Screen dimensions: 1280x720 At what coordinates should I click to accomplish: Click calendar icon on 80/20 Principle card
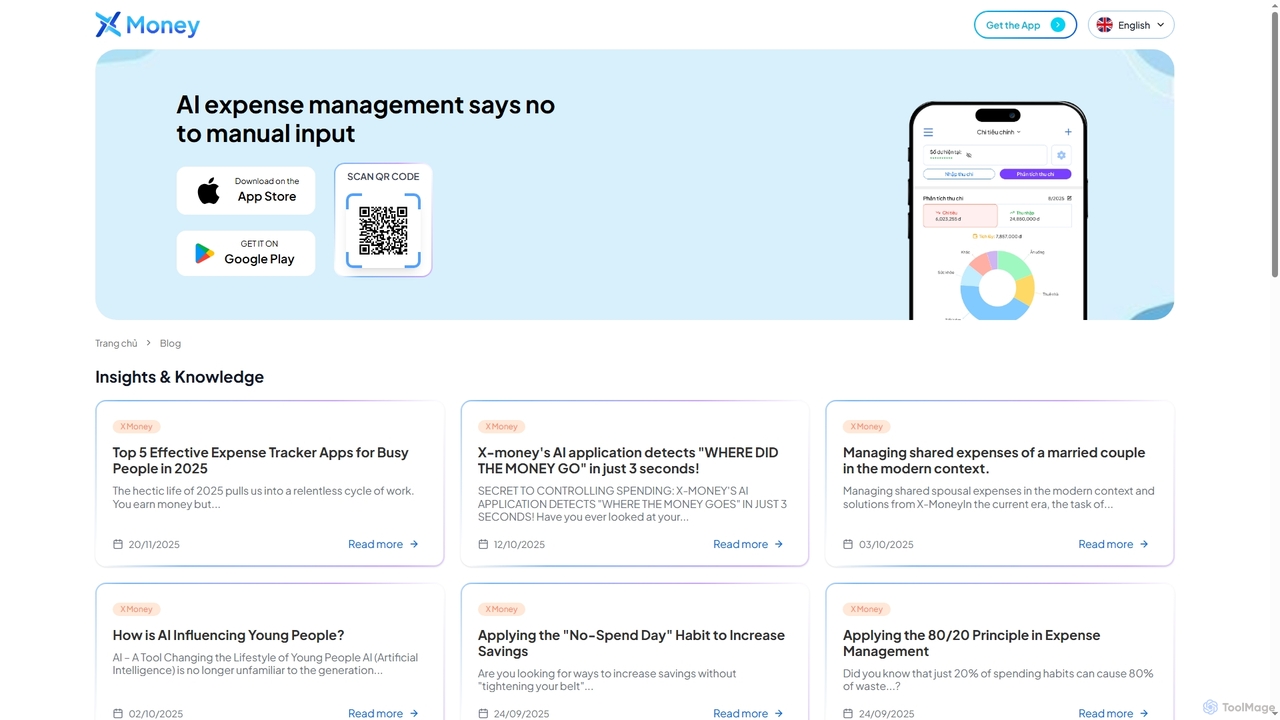coord(848,714)
